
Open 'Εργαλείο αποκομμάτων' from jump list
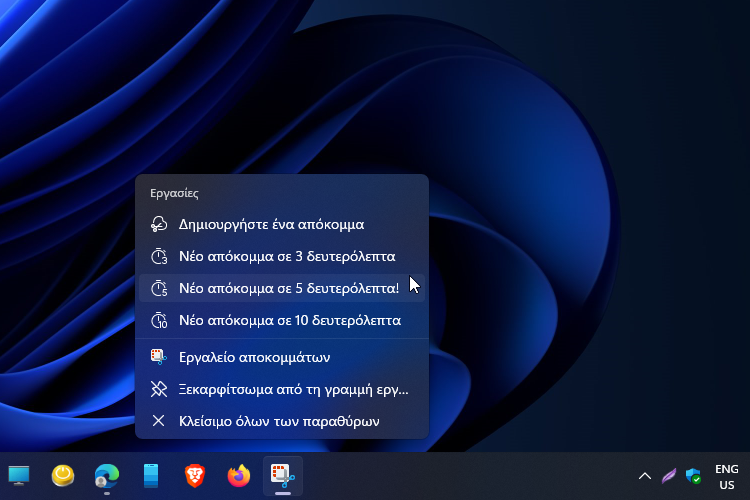coord(282,357)
